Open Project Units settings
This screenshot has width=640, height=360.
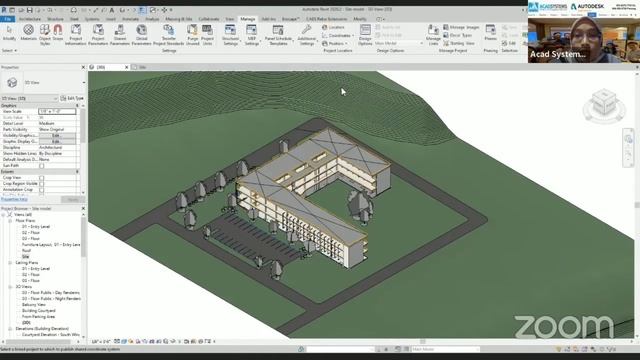pyautogui.click(x=207, y=34)
